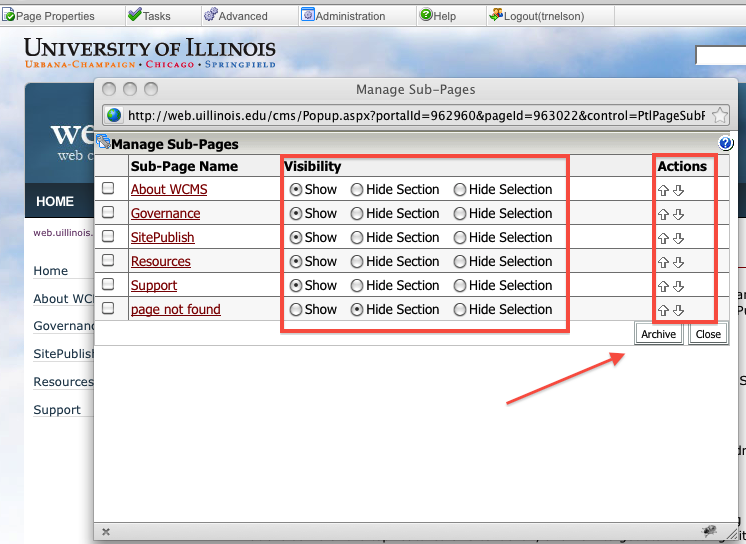Open the Tasks menu
746x544 pixels.
pos(157,16)
